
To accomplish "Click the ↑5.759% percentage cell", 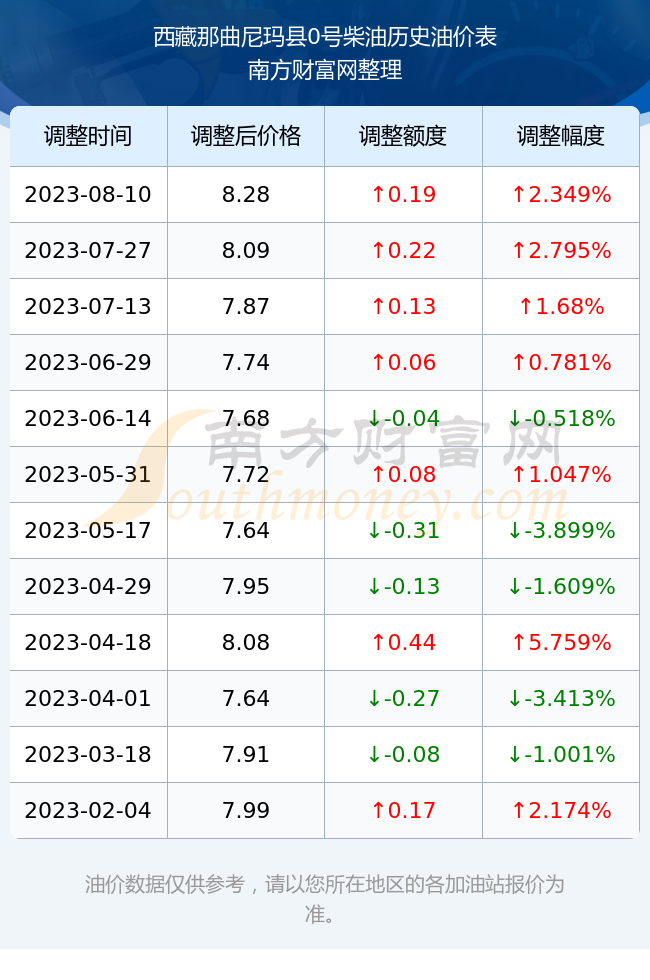I will point(561,642).
